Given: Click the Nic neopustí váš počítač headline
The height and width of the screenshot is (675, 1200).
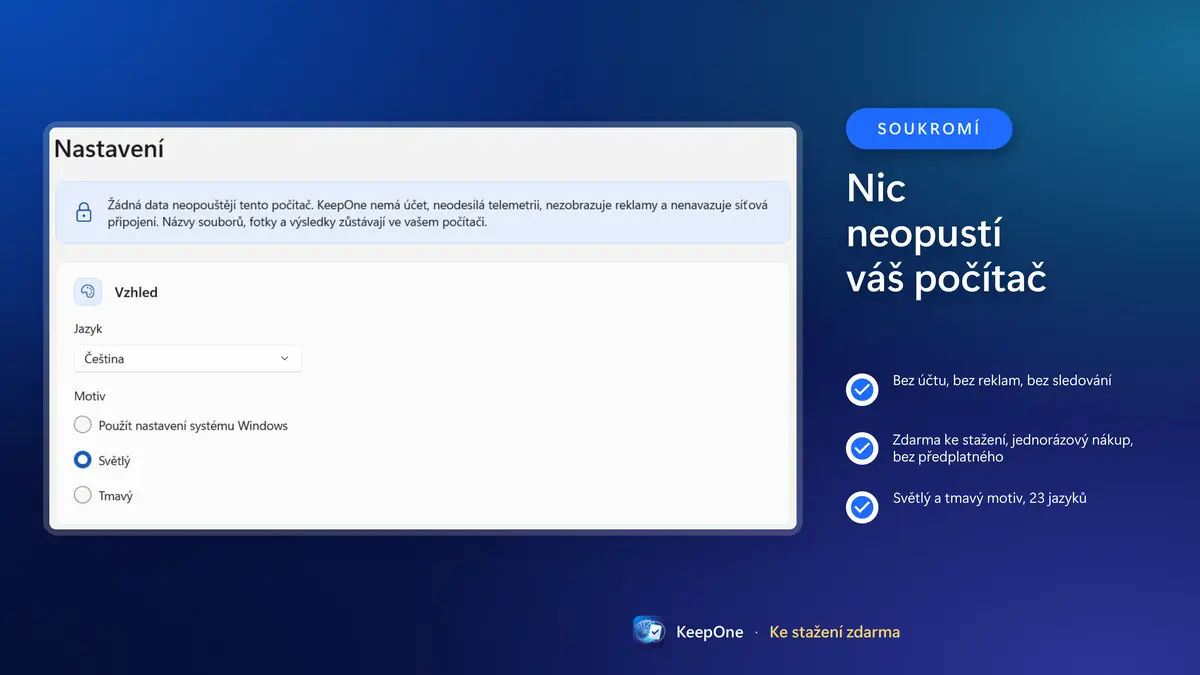Looking at the screenshot, I should (x=946, y=233).
